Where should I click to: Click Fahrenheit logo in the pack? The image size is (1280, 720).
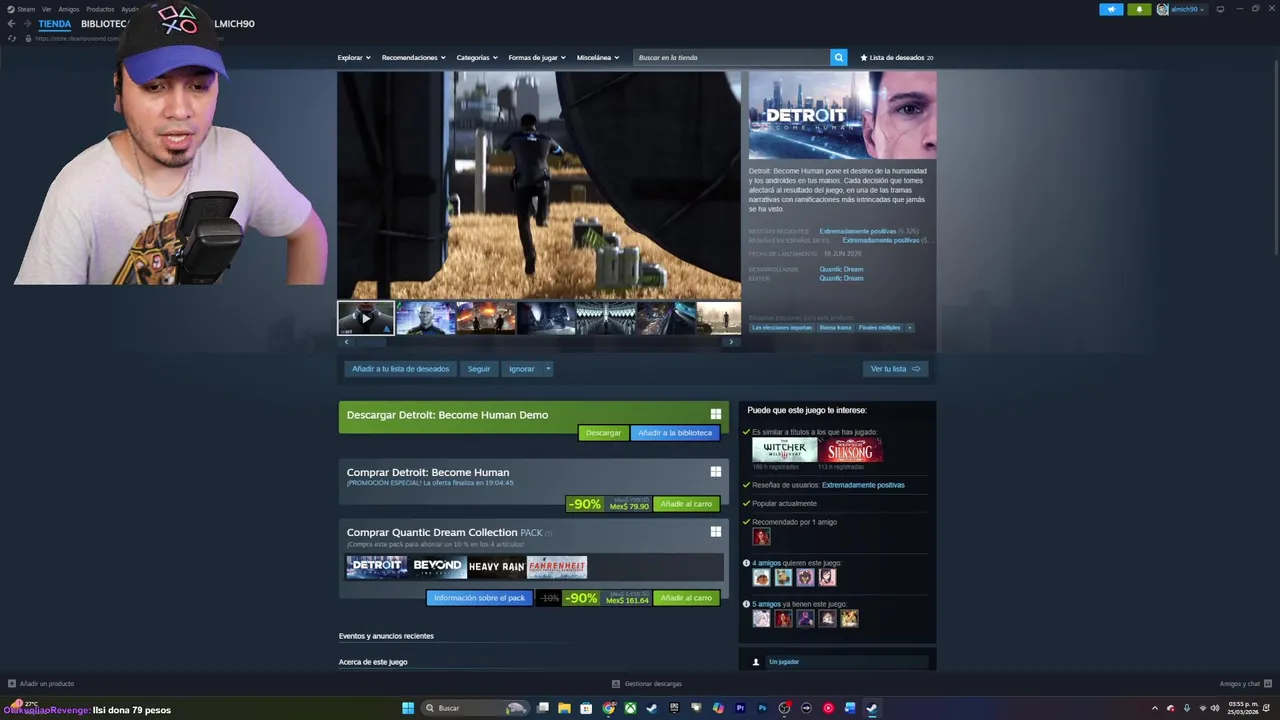pos(557,567)
